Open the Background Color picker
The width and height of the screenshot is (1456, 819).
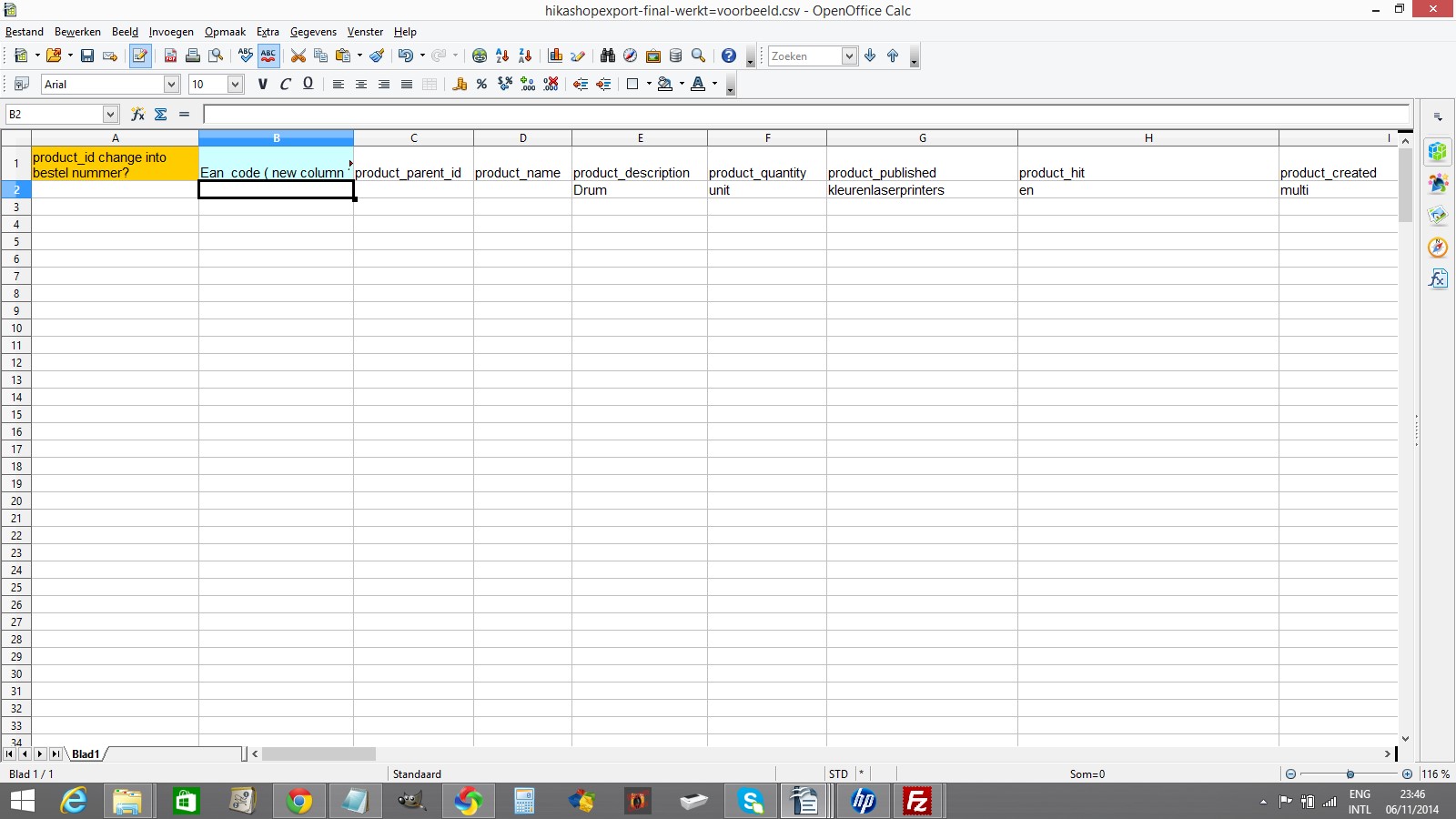tap(665, 84)
